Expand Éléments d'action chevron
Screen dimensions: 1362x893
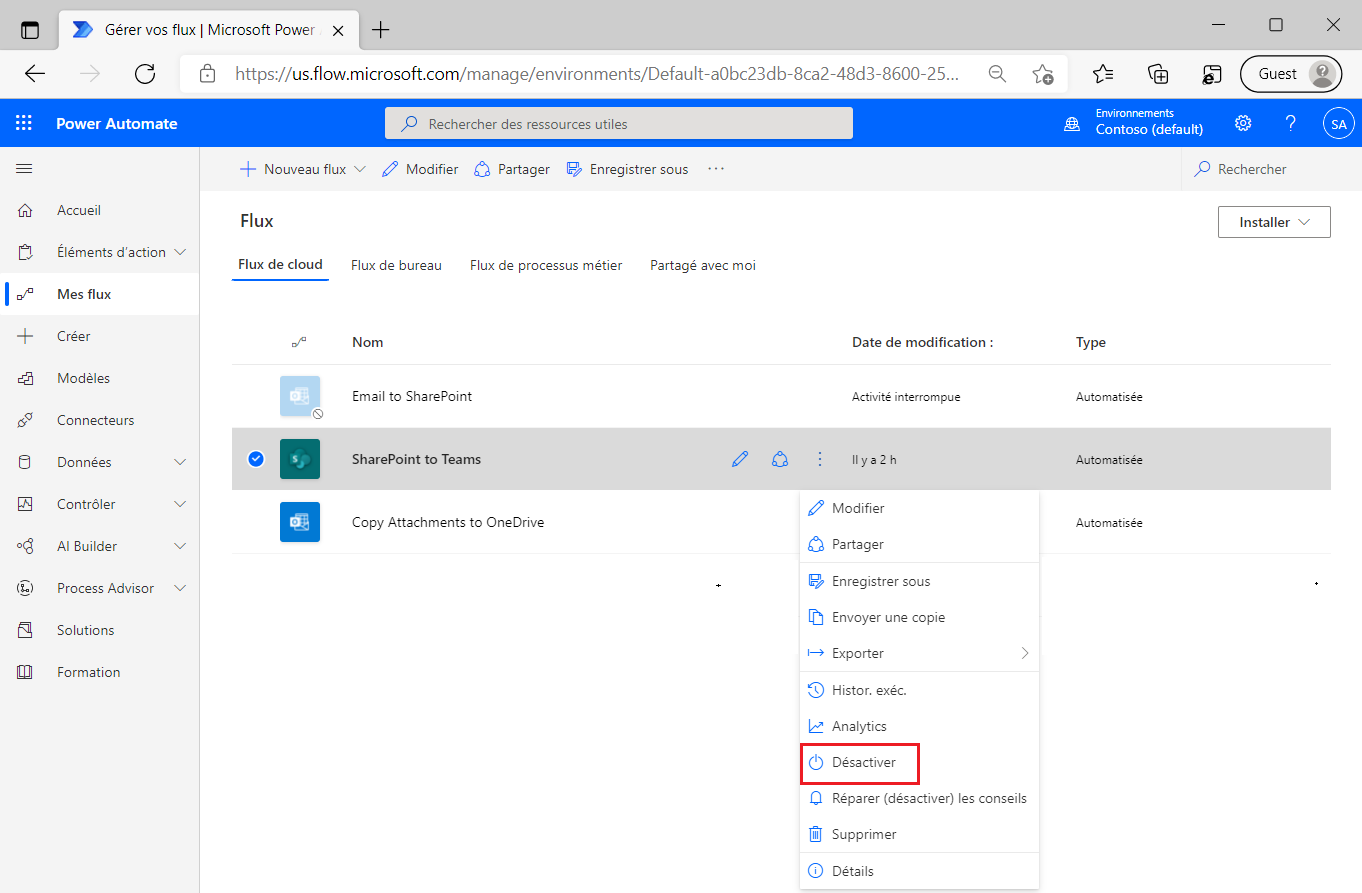click(x=180, y=252)
